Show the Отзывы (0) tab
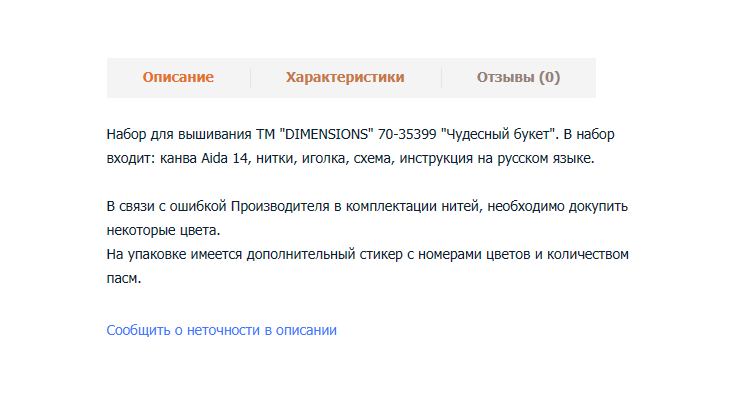 518,77
